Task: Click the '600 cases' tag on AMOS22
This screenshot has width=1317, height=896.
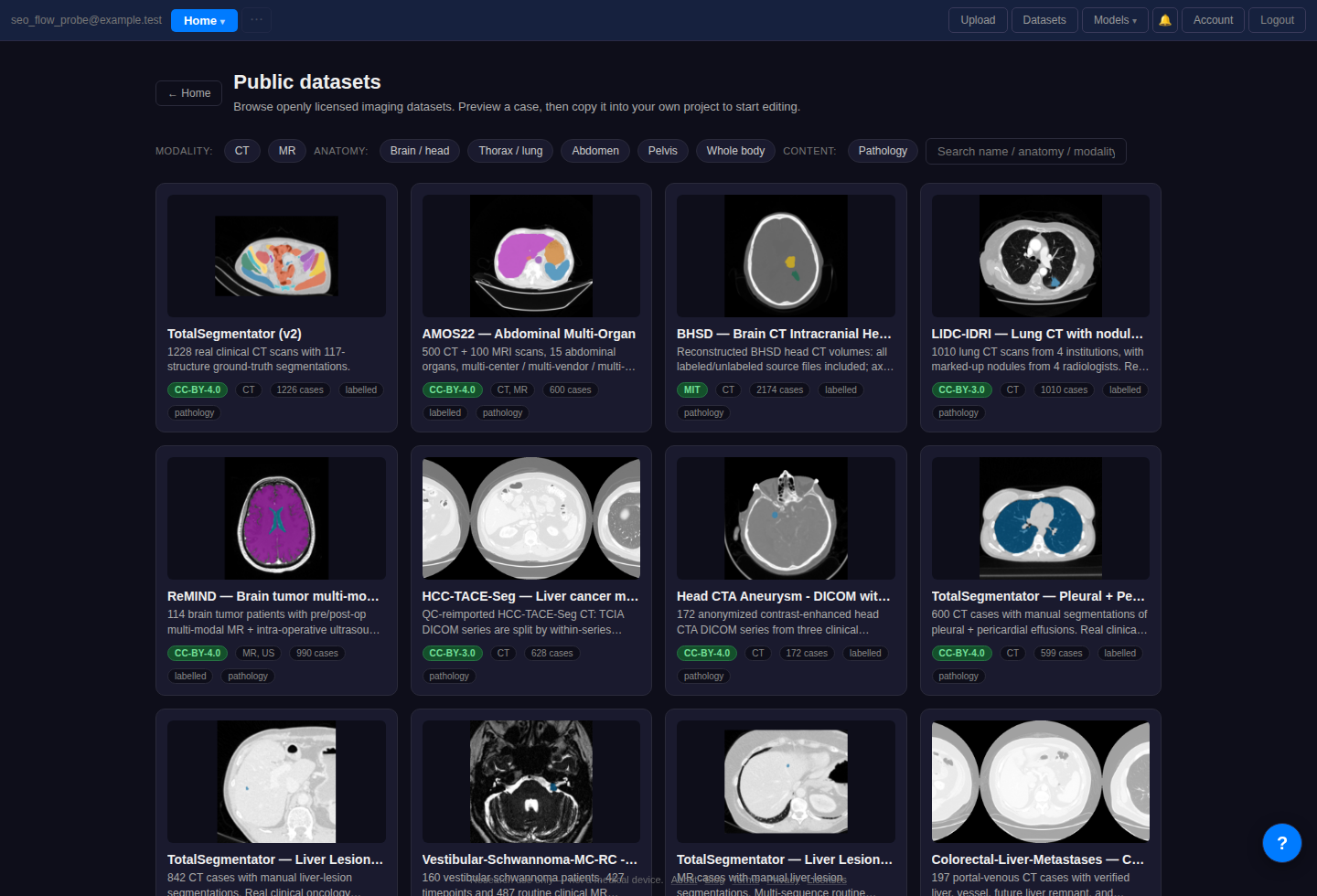Action: pos(571,389)
